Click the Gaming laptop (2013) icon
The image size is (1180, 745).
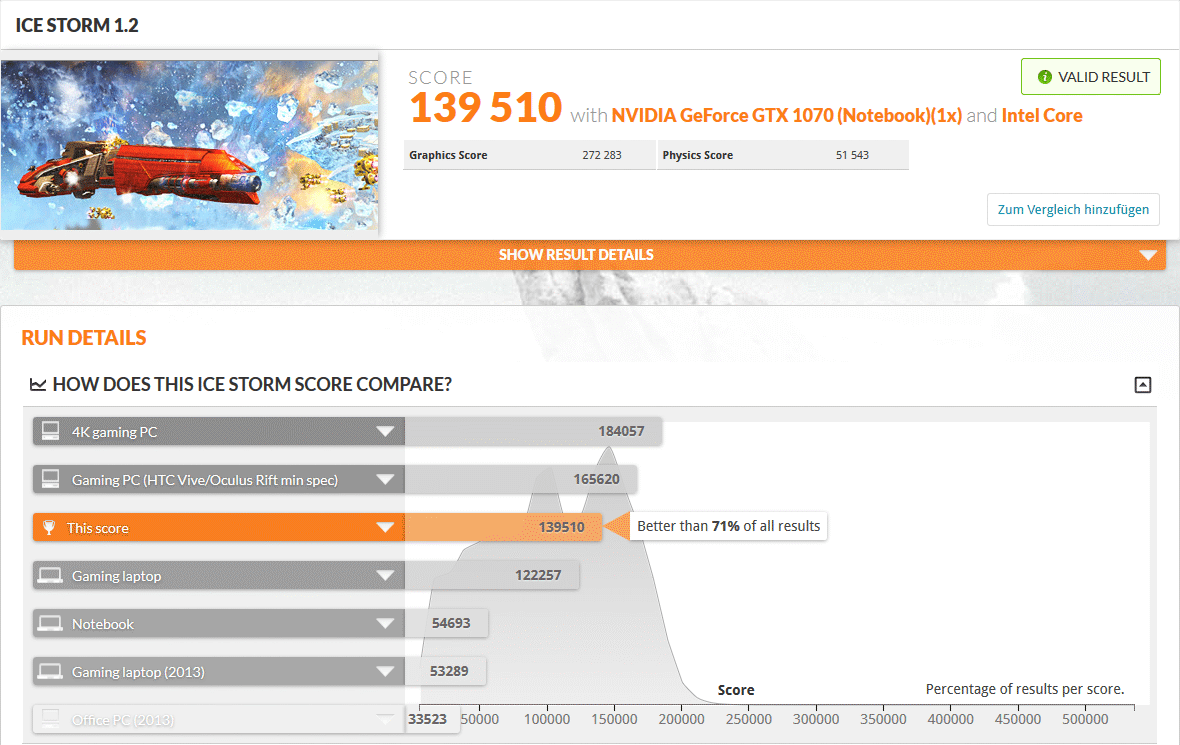pos(50,672)
